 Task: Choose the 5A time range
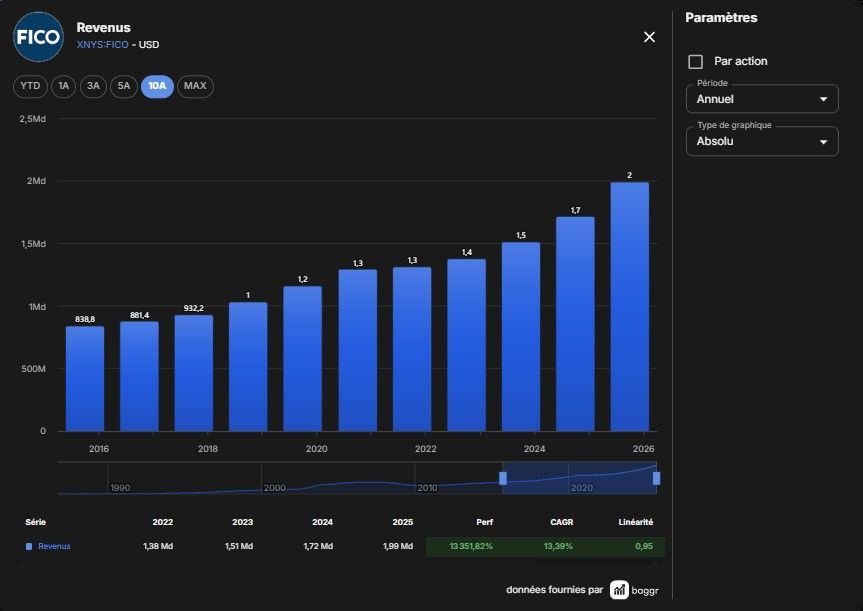click(124, 86)
